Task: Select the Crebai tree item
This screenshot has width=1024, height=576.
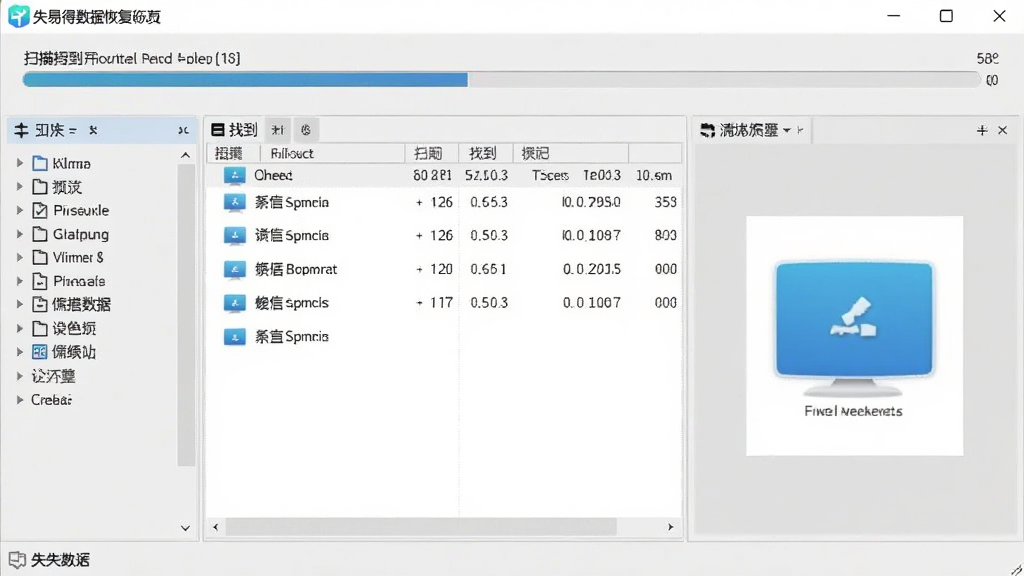Action: click(52, 400)
